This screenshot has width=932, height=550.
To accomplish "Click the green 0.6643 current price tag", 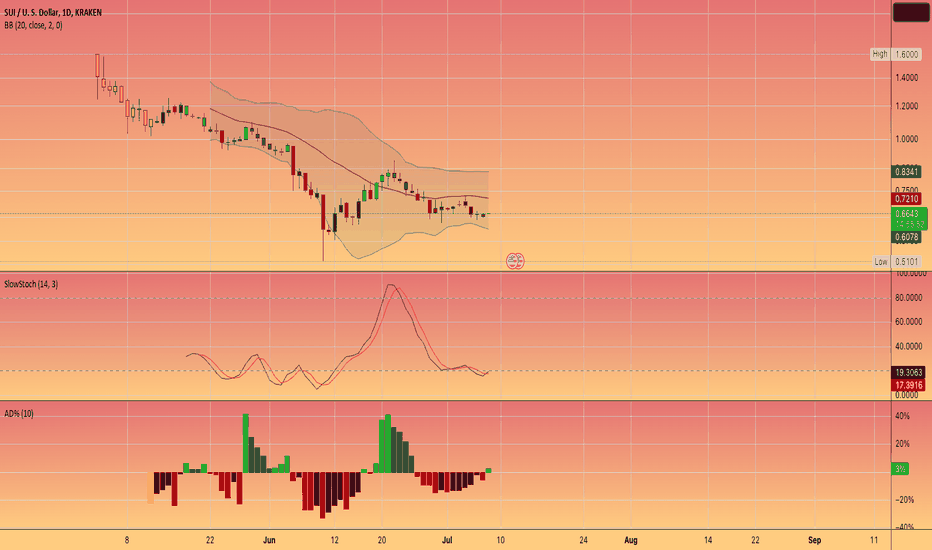I will click(908, 218).
